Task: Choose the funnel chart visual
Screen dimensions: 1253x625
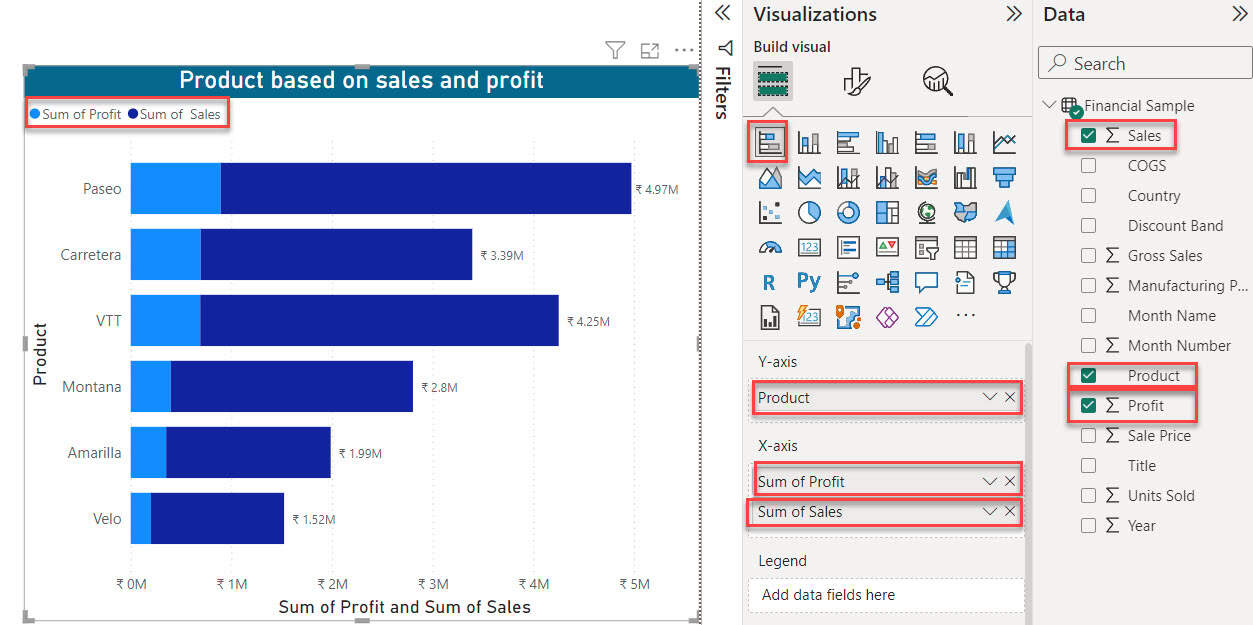Action: 1004,178
